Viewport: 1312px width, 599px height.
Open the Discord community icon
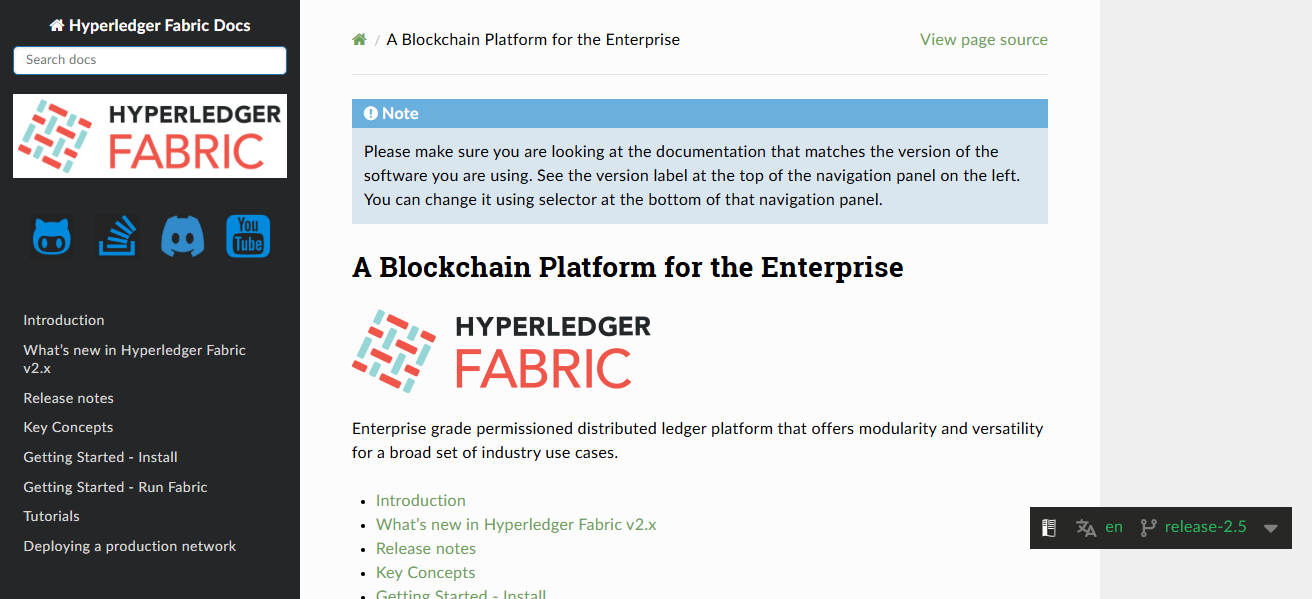pyautogui.click(x=182, y=235)
